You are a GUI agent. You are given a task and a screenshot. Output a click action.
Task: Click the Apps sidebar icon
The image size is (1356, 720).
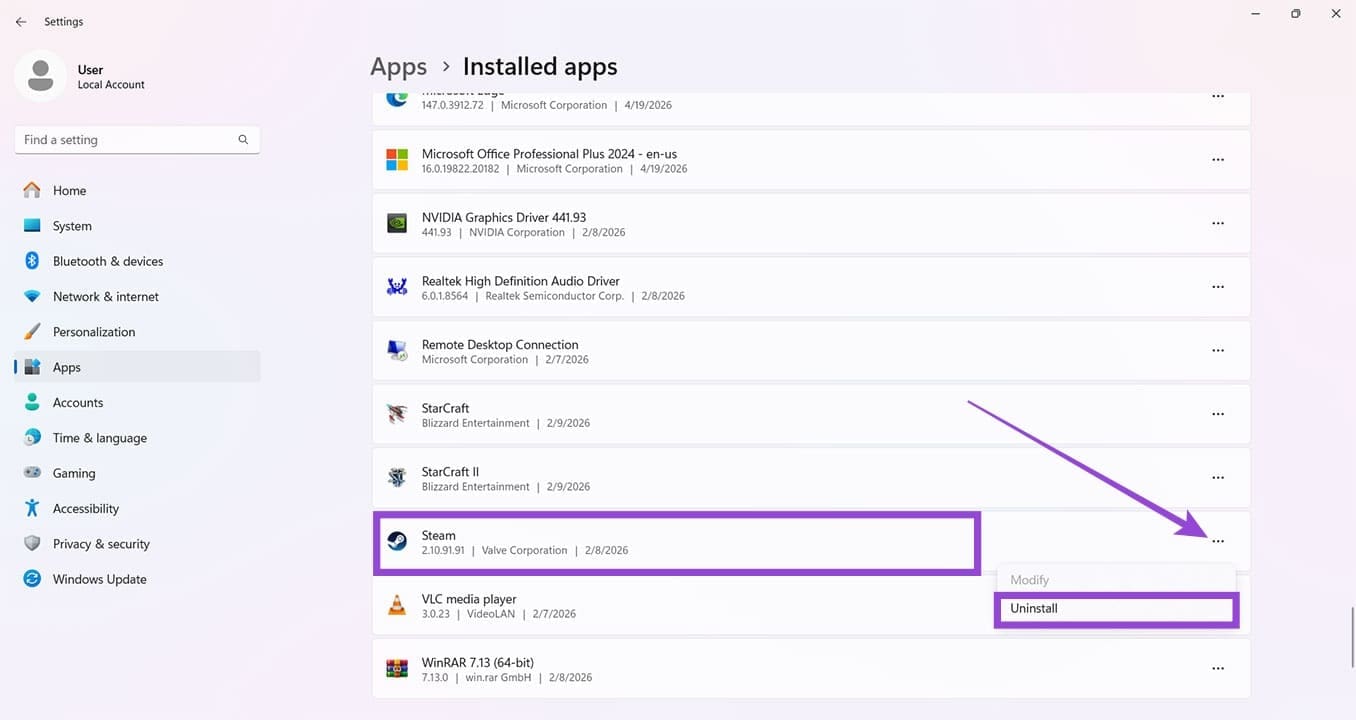pos(32,367)
